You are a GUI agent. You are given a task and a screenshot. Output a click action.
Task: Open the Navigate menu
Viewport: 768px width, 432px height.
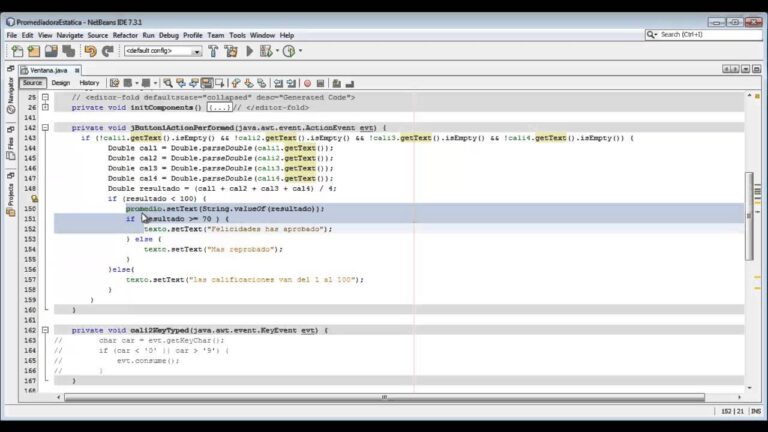[70, 35]
